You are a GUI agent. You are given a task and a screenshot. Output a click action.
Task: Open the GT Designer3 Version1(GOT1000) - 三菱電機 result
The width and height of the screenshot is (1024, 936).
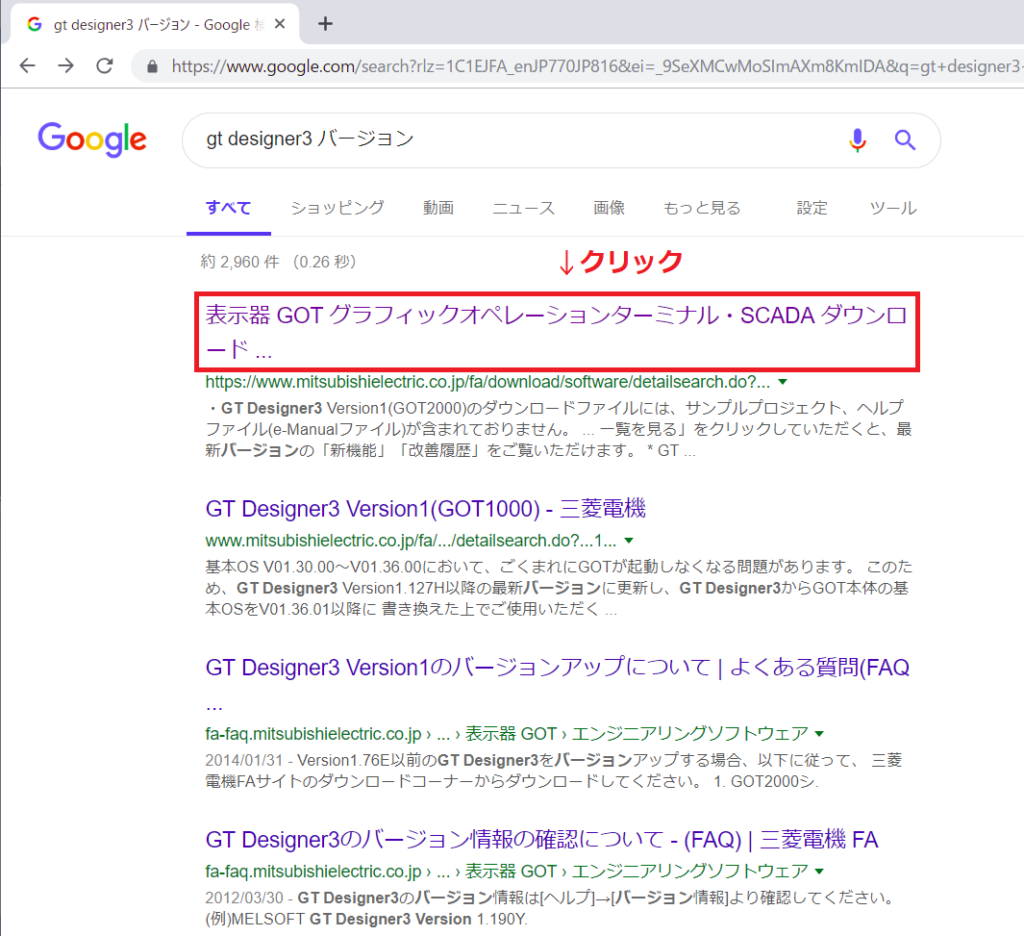click(x=425, y=509)
